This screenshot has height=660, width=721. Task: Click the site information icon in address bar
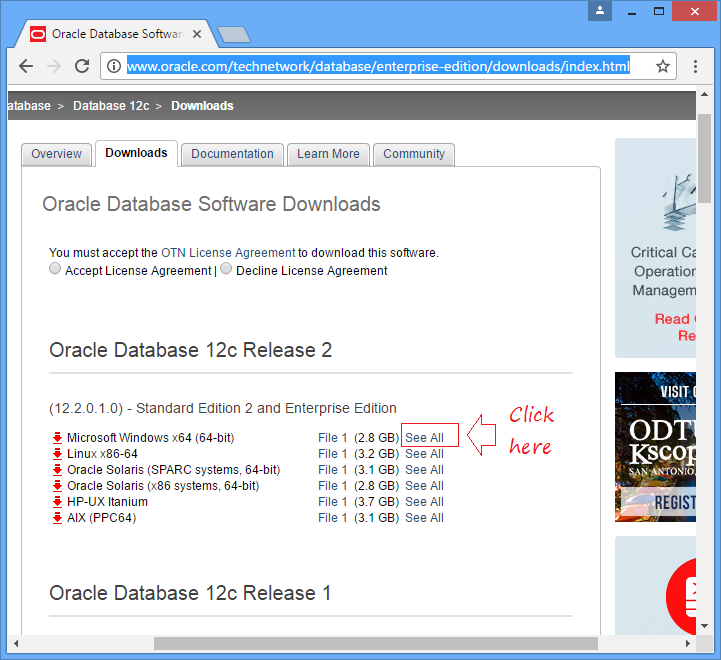(114, 66)
